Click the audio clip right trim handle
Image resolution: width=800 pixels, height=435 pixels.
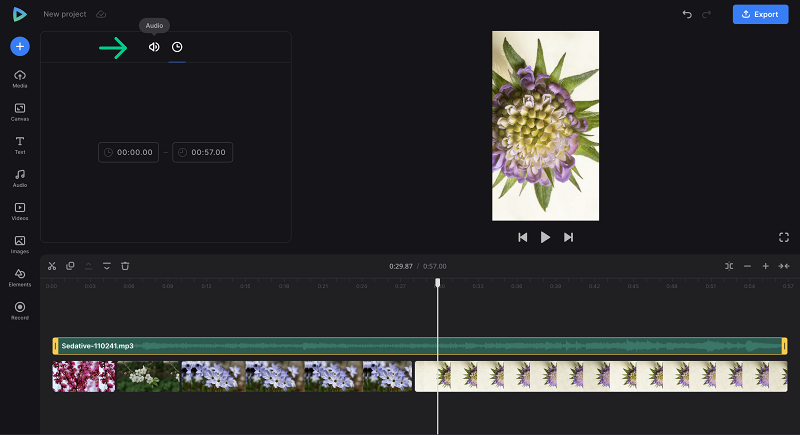point(785,346)
